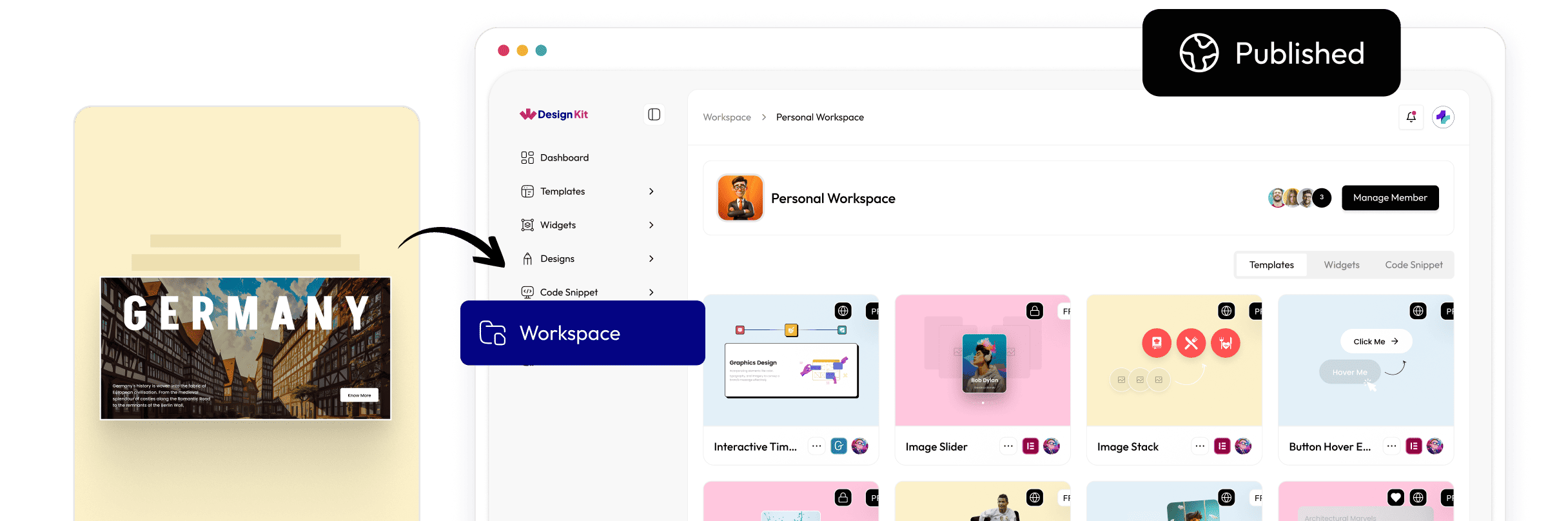Screen dimensions: 1568x521
Task: Click Elementor icon on Button Hover card
Action: click(x=1414, y=446)
